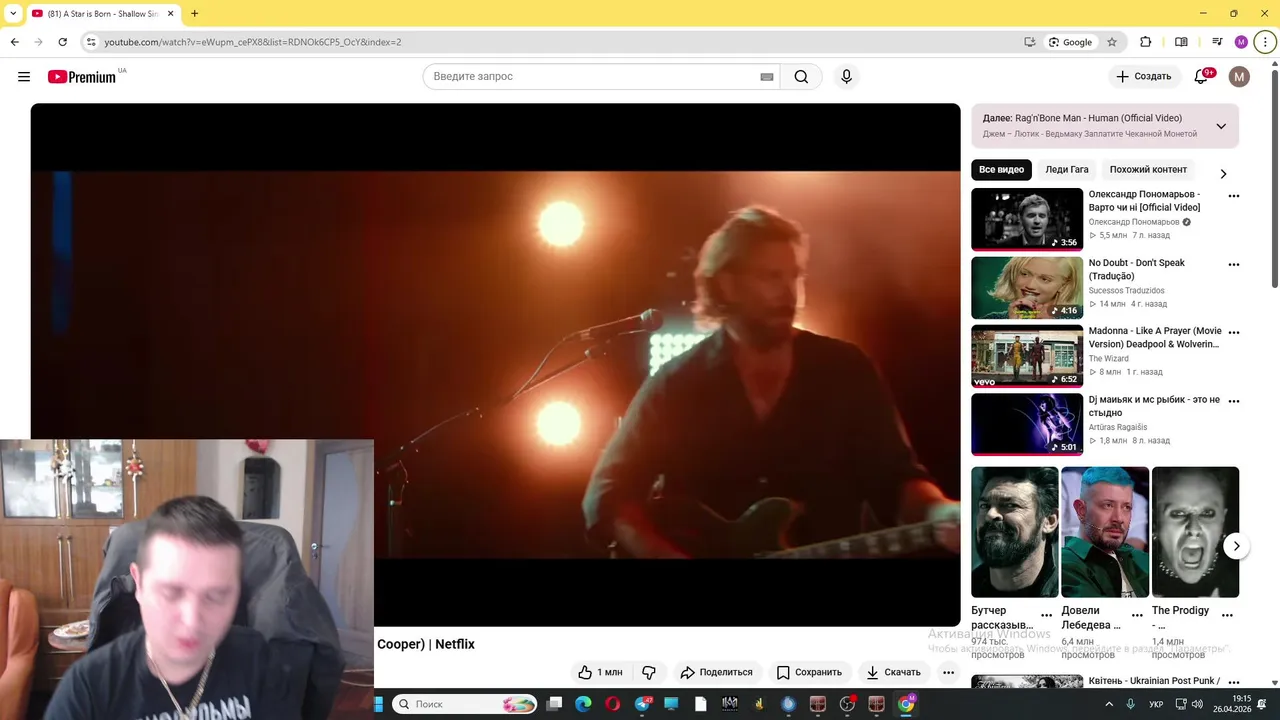Select the Все видео chip
This screenshot has width=1280, height=720.
pos(1001,169)
